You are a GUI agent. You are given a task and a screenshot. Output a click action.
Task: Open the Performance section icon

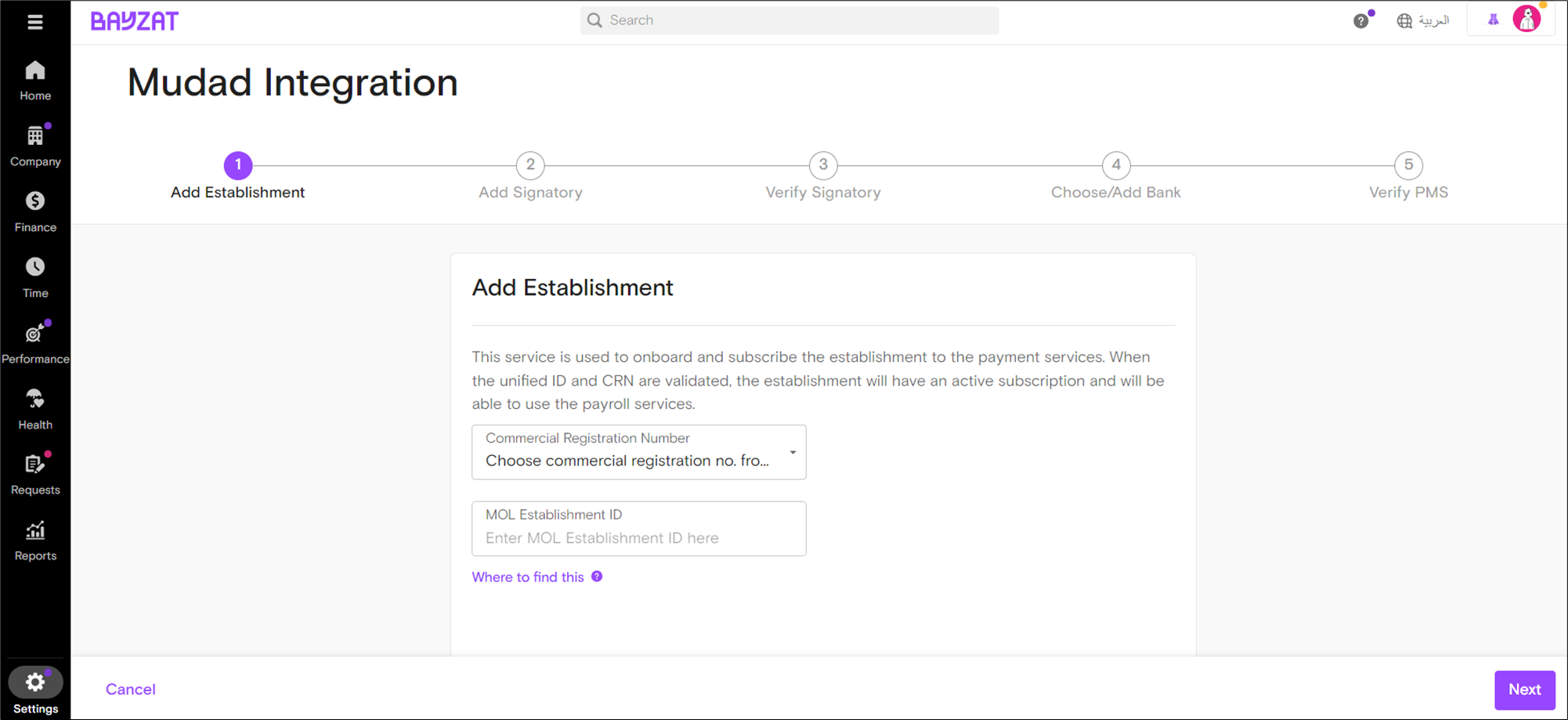click(35, 333)
